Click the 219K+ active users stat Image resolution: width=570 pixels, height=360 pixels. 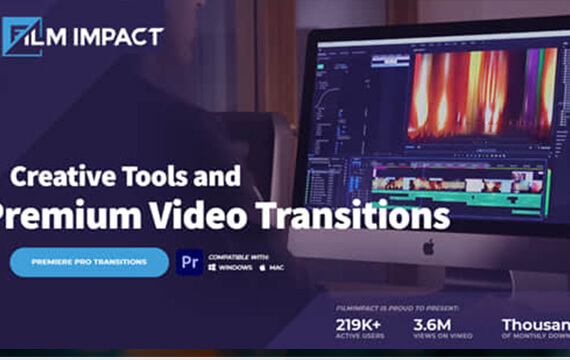(x=360, y=328)
